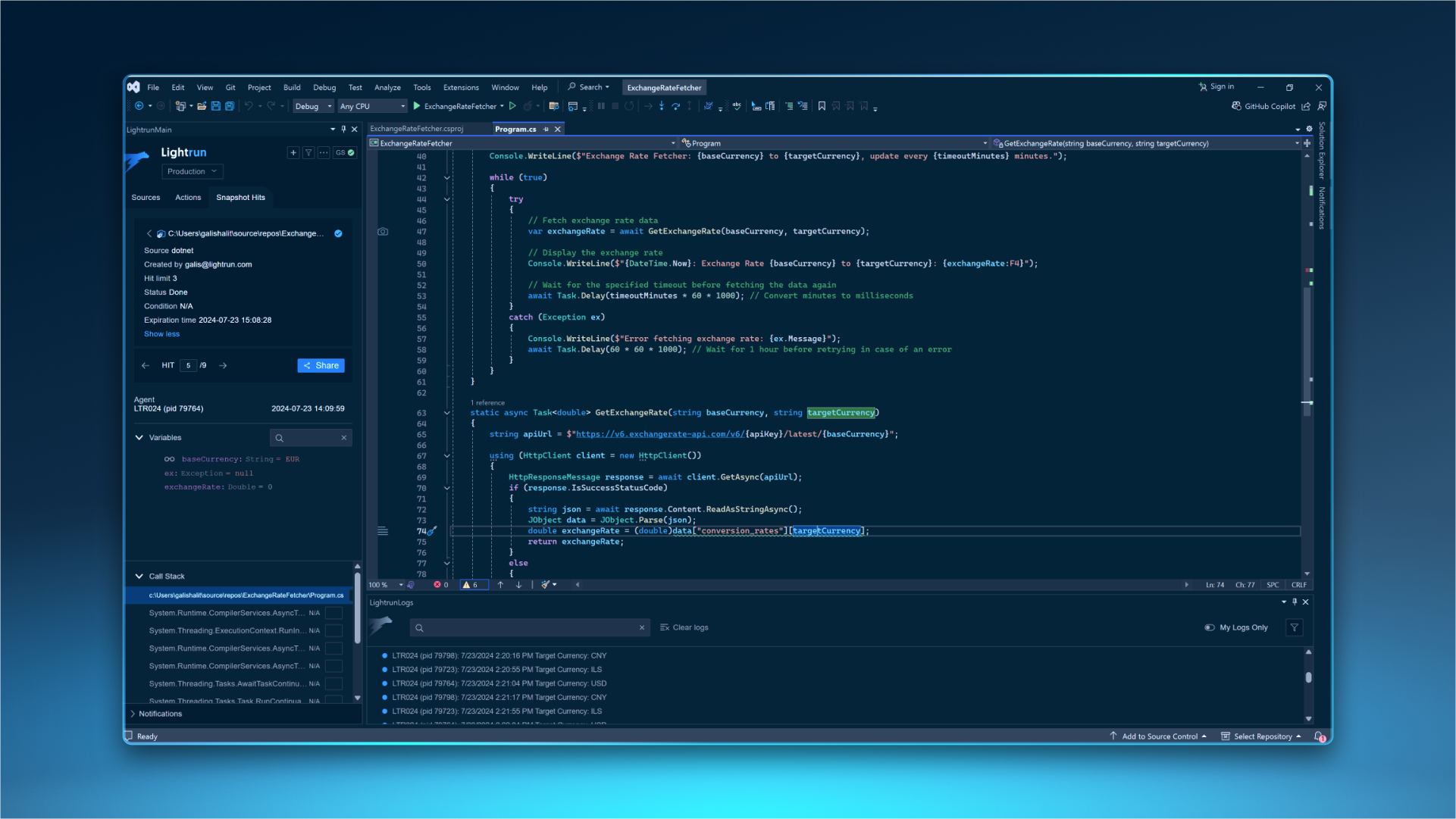Click the Show less link in snapshot details
This screenshot has width=1456, height=819.
click(x=161, y=334)
